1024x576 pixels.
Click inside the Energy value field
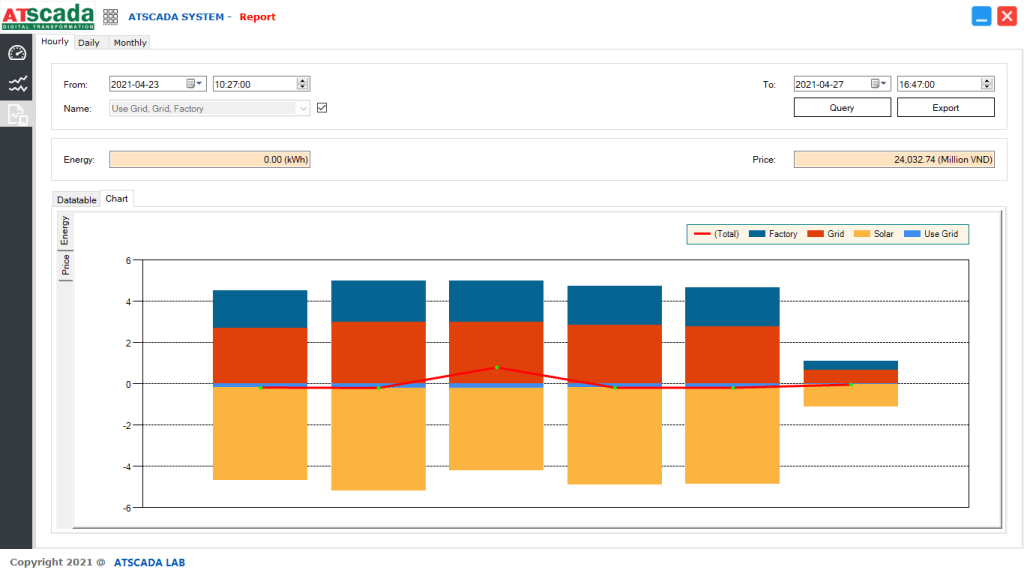[x=209, y=158]
